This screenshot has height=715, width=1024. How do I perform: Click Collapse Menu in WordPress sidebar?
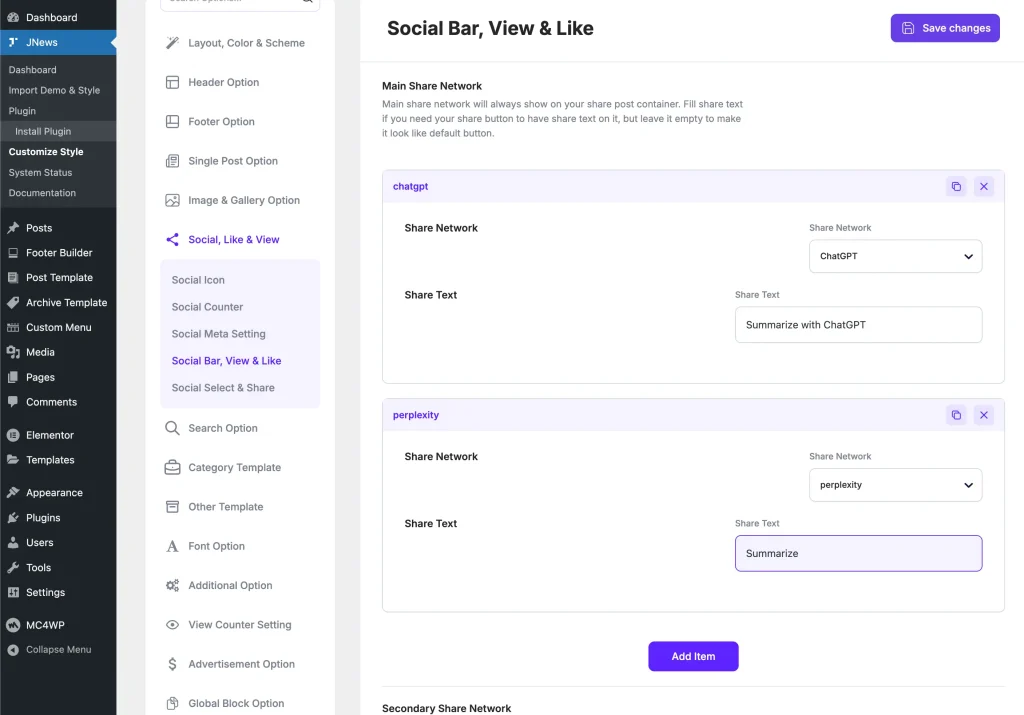click(x=58, y=650)
